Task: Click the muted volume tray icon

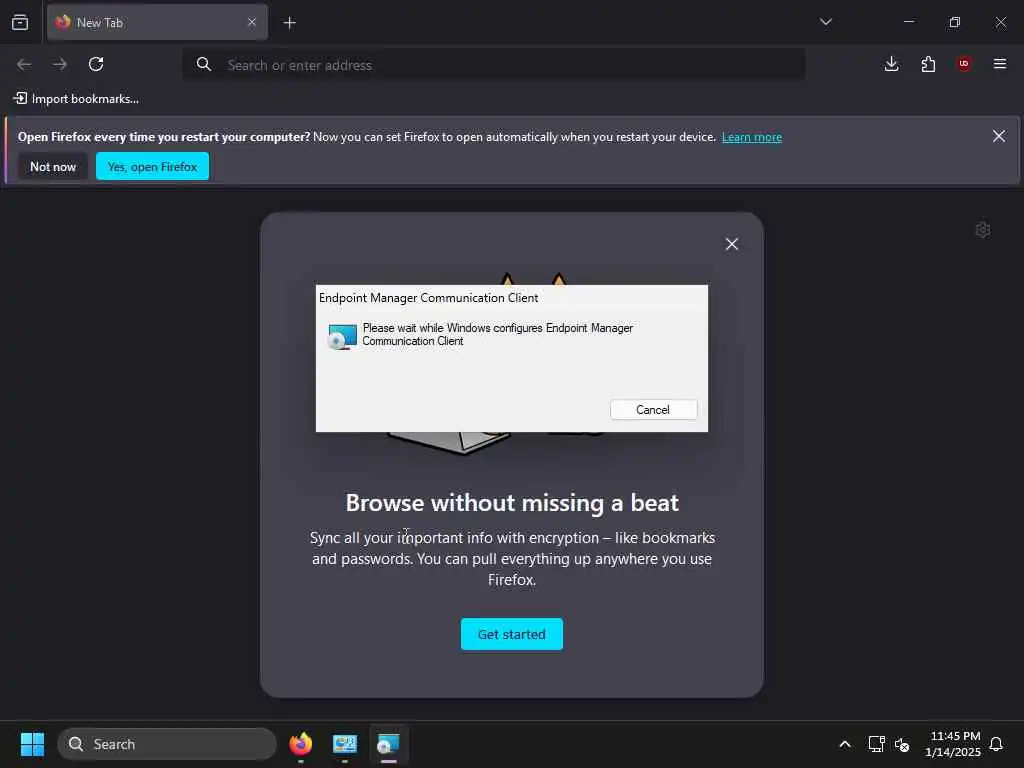Action: (903, 744)
